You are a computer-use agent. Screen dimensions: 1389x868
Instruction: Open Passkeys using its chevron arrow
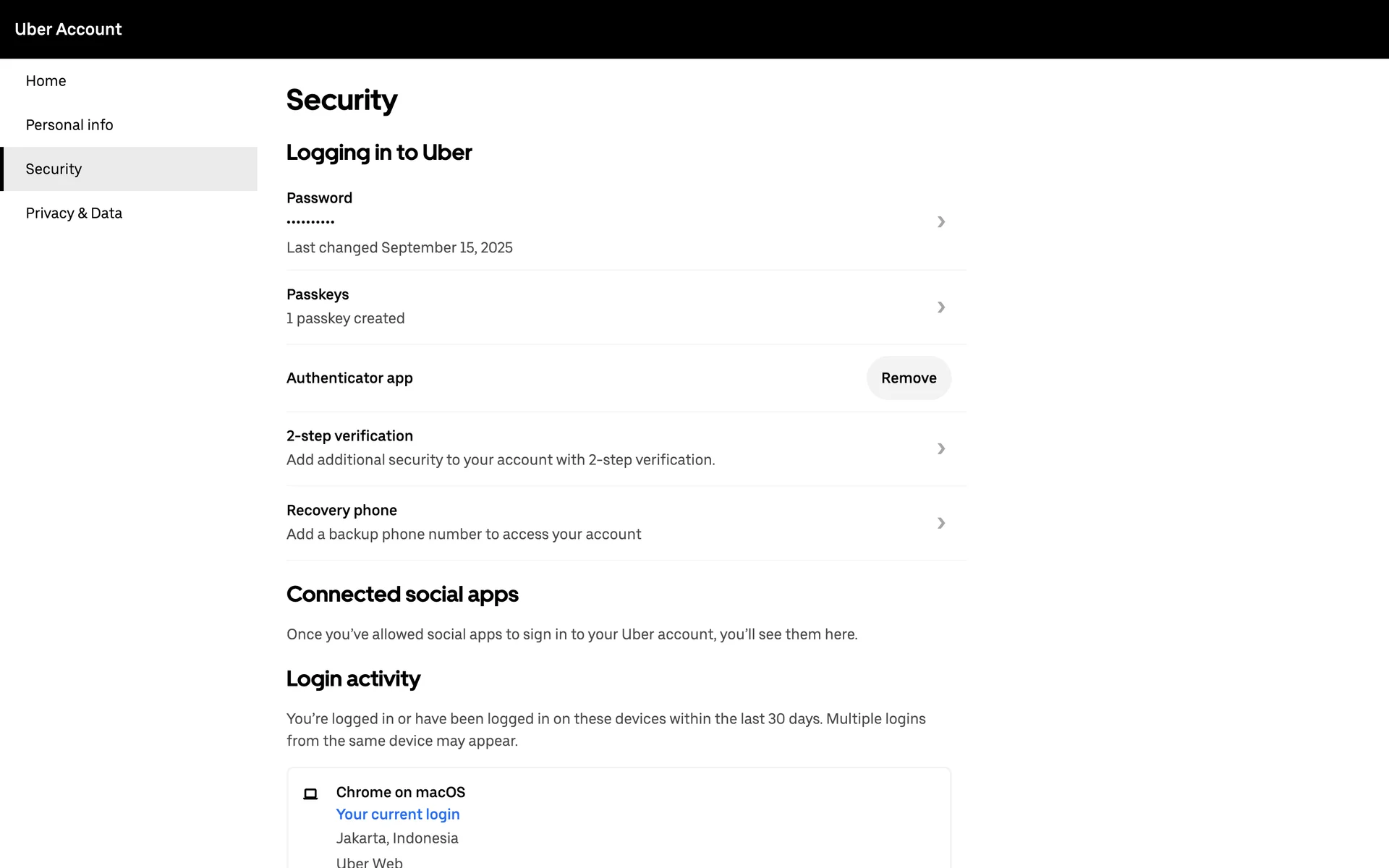pos(940,307)
